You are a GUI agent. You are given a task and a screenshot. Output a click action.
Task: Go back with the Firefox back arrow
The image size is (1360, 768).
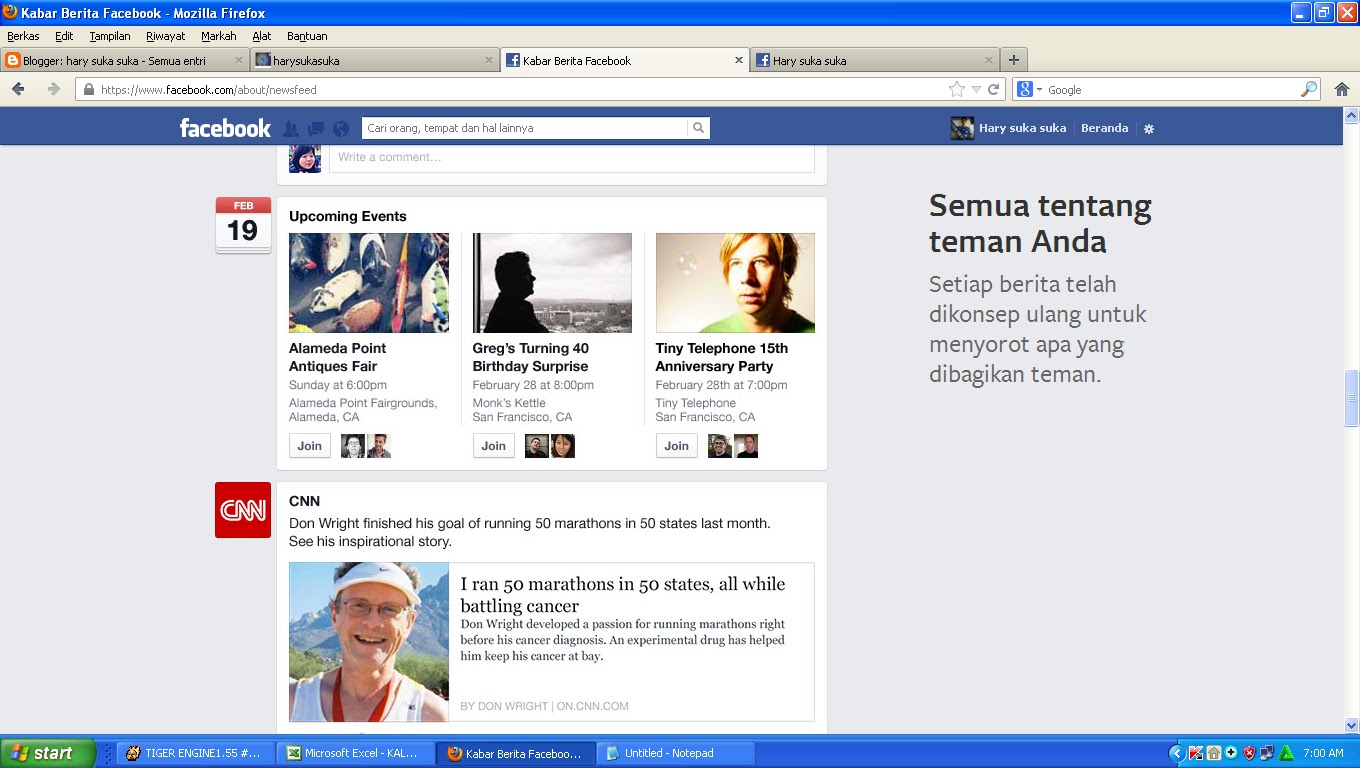[18, 89]
